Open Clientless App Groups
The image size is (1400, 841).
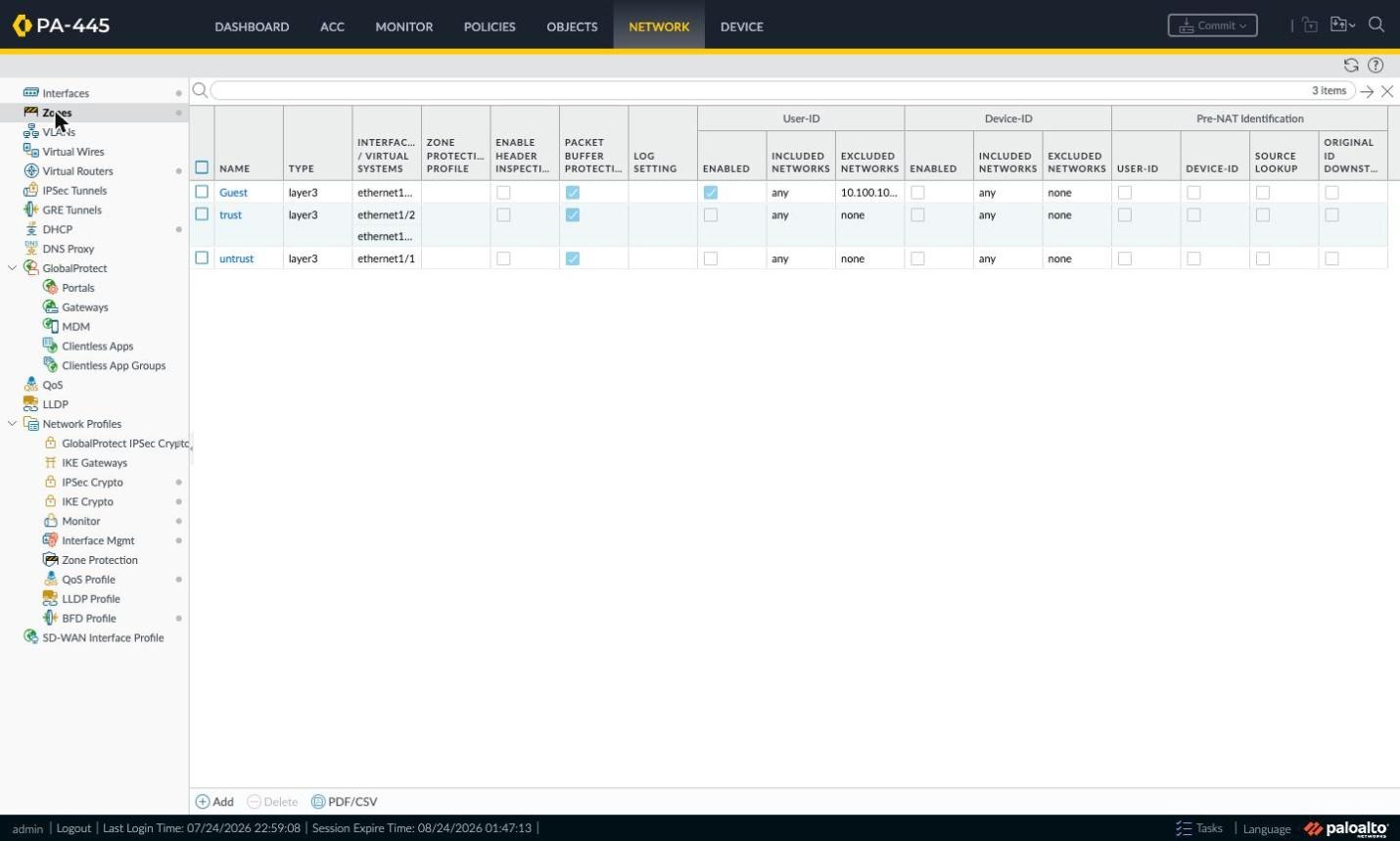tap(114, 365)
